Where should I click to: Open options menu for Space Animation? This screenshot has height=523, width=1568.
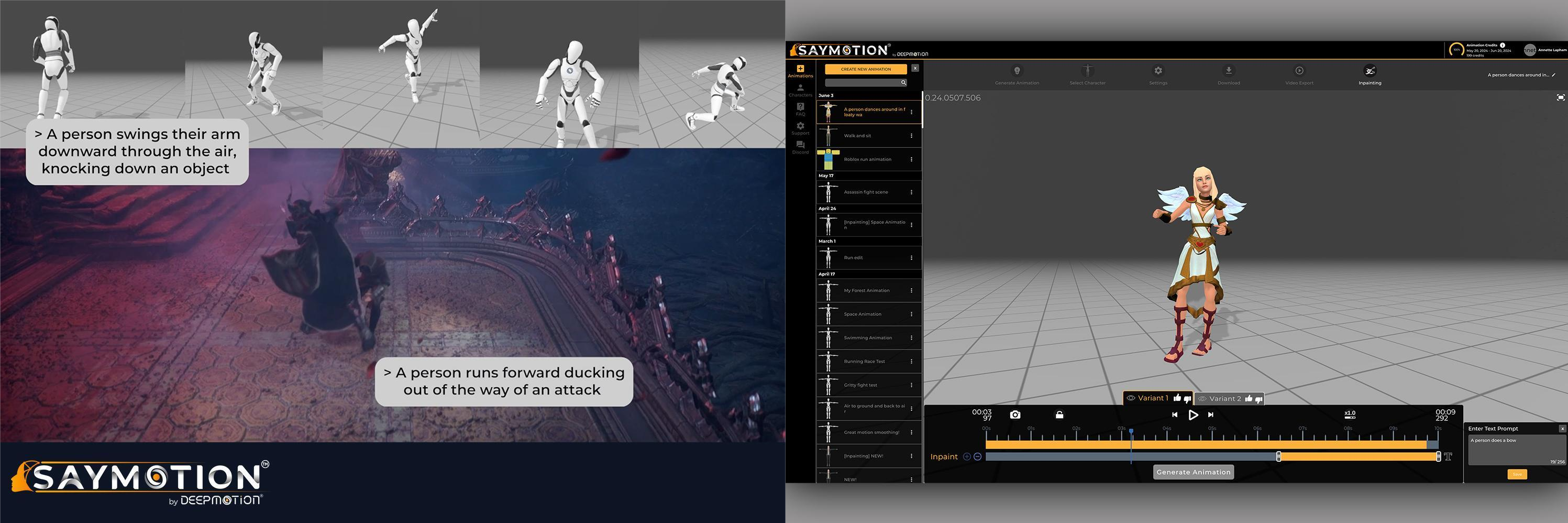click(x=911, y=315)
